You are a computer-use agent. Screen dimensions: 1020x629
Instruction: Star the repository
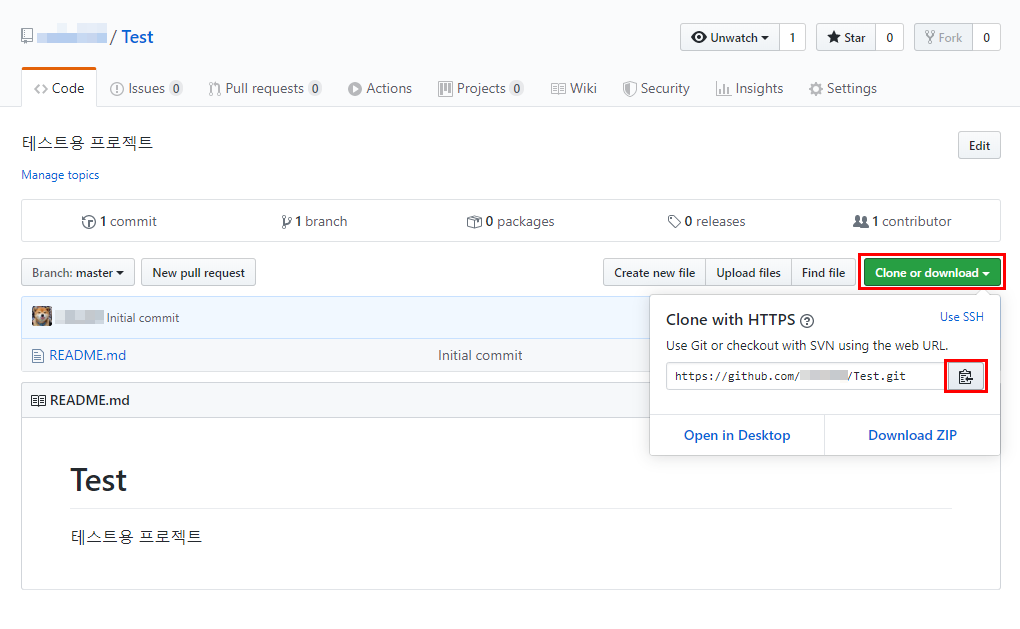coord(846,37)
